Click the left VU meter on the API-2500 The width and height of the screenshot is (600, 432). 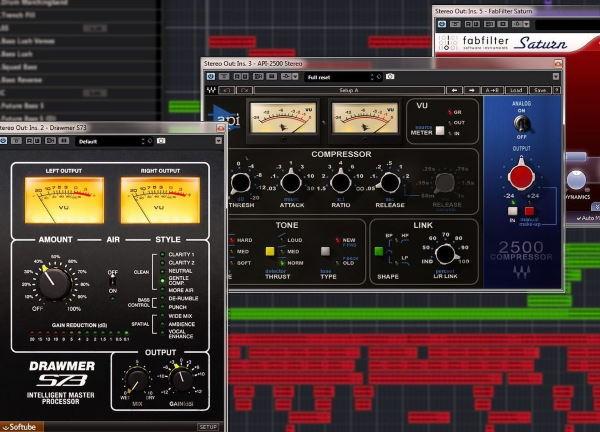click(283, 118)
